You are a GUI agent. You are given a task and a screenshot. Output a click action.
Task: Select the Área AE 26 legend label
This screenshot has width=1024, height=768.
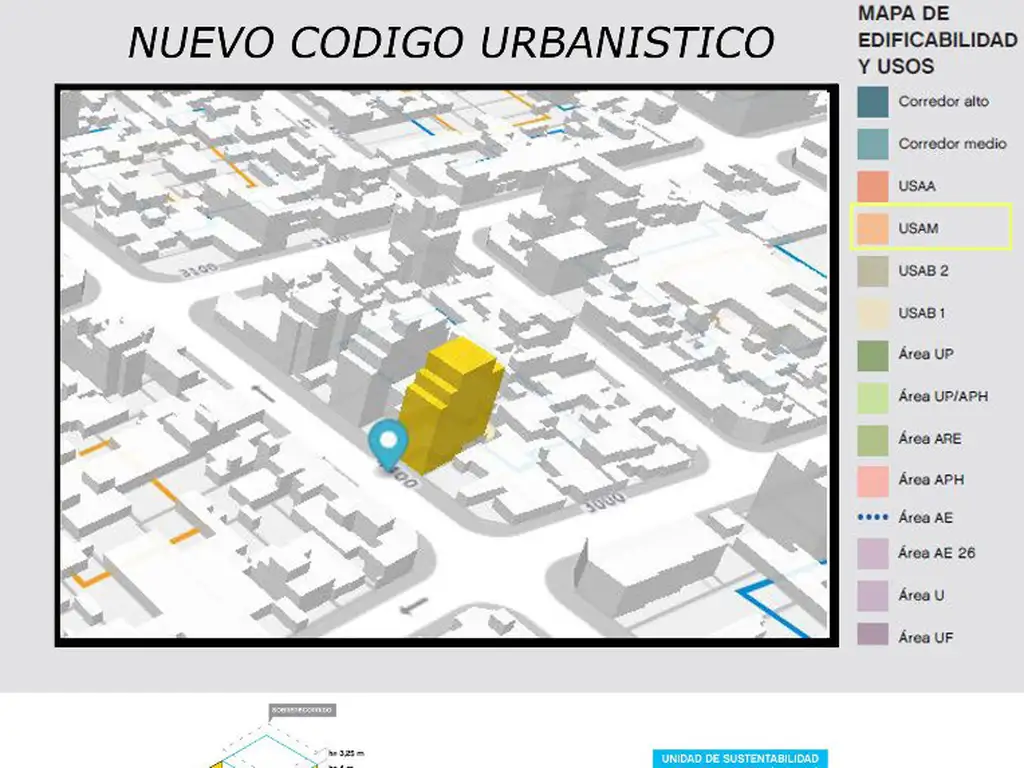click(x=936, y=553)
